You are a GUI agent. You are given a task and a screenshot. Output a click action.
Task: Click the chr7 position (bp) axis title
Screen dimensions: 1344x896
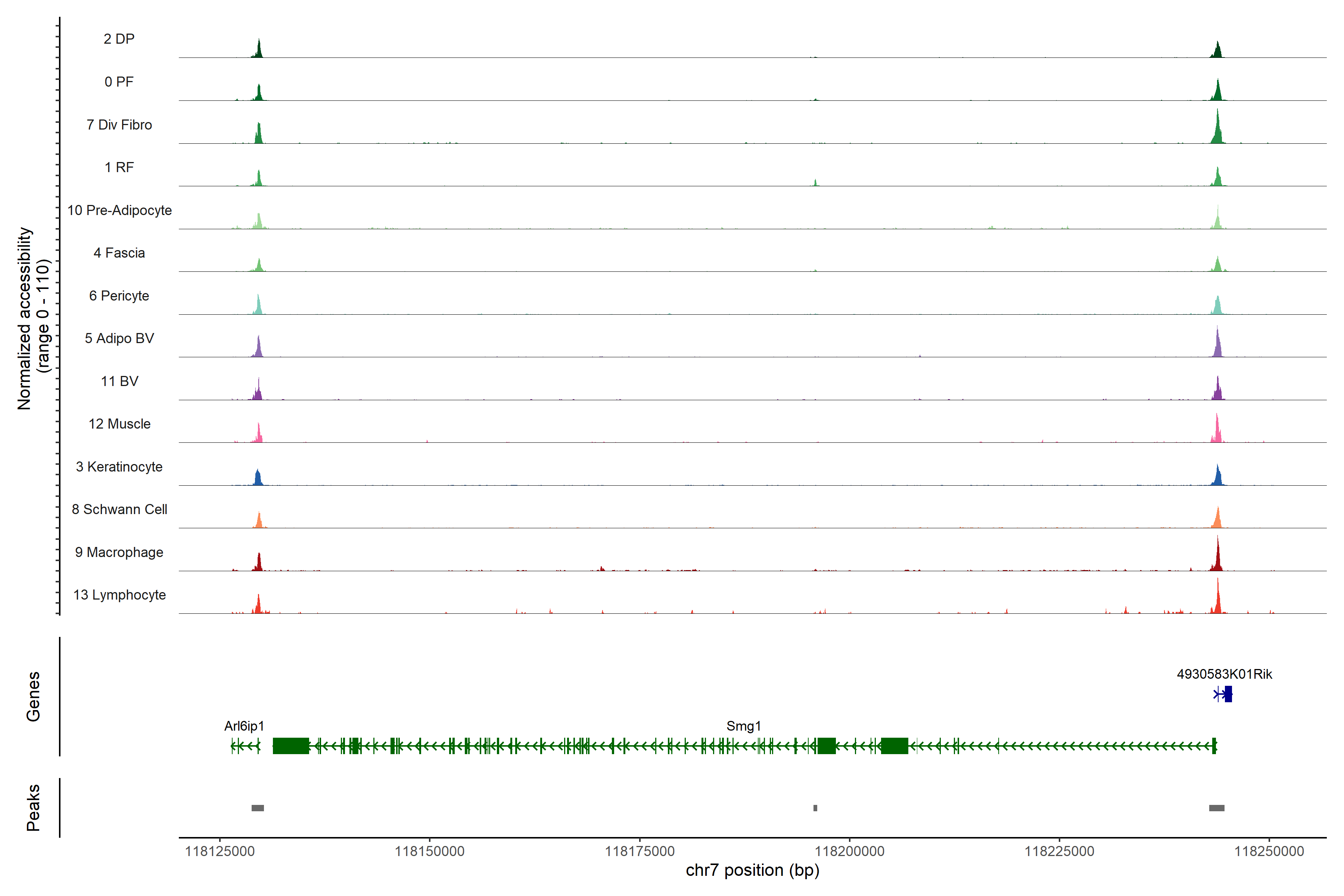(x=753, y=870)
